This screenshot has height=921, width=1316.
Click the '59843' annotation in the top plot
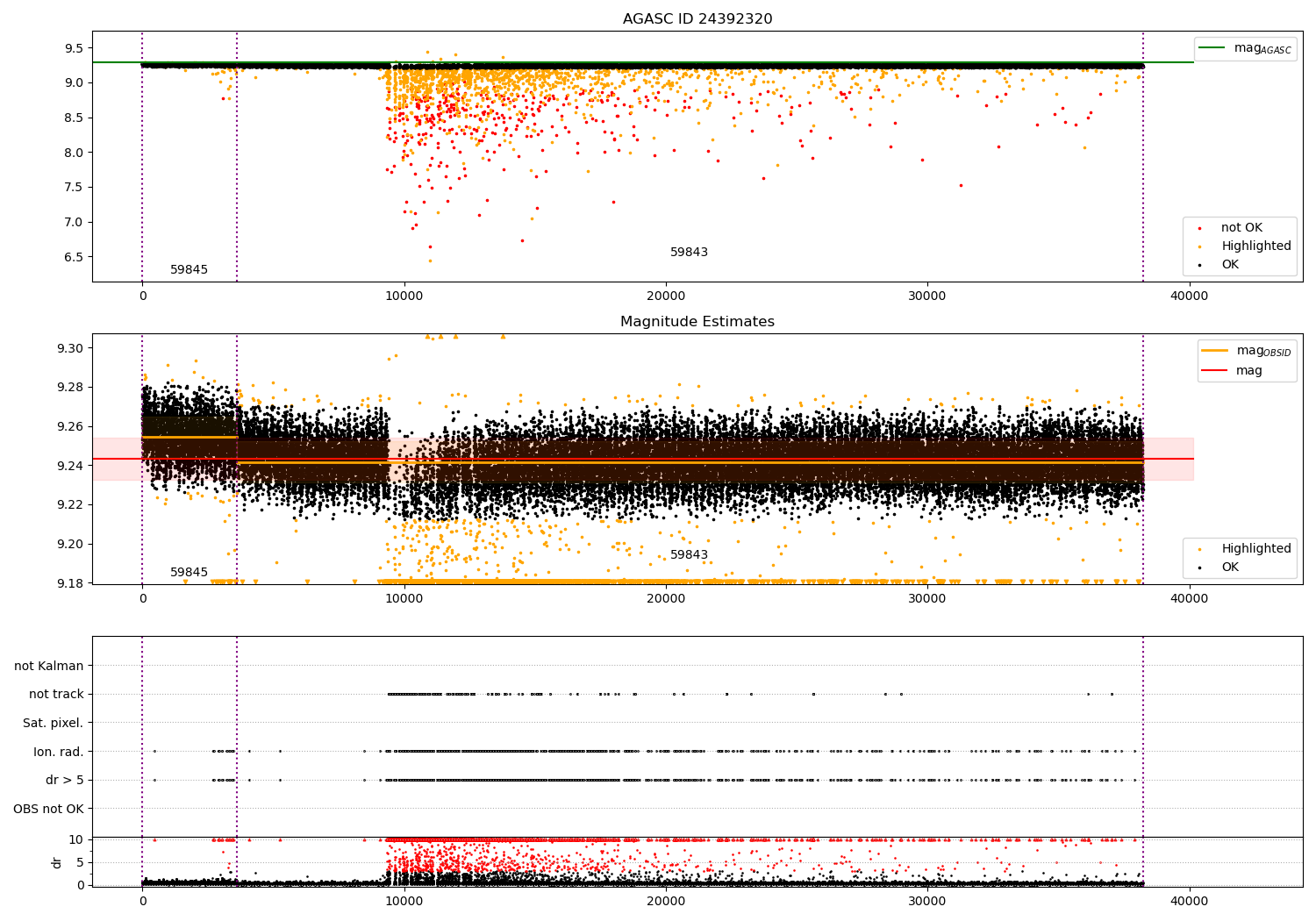(689, 253)
